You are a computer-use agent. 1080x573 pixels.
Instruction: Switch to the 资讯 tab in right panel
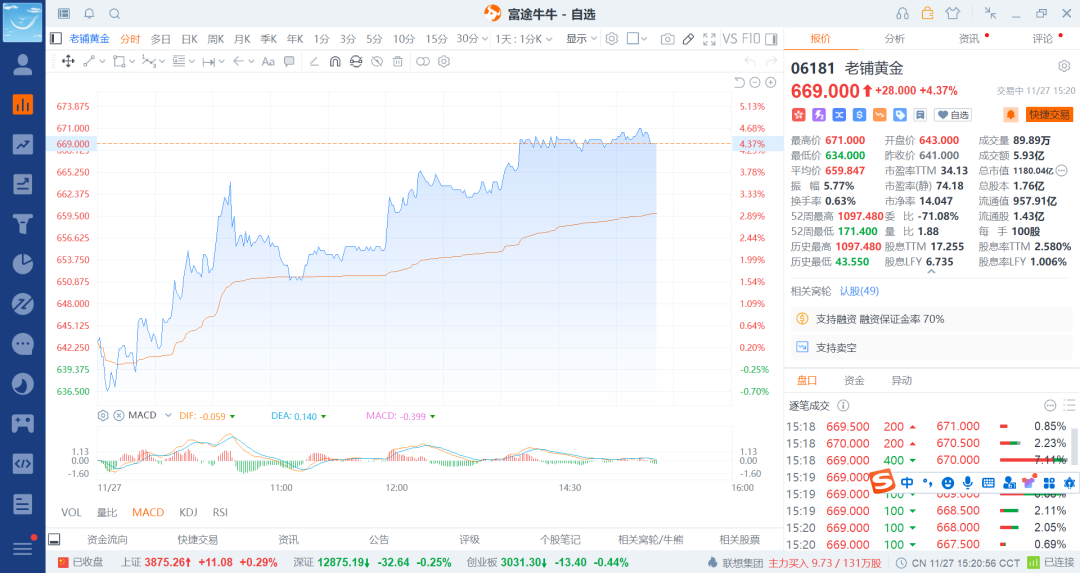pos(969,39)
